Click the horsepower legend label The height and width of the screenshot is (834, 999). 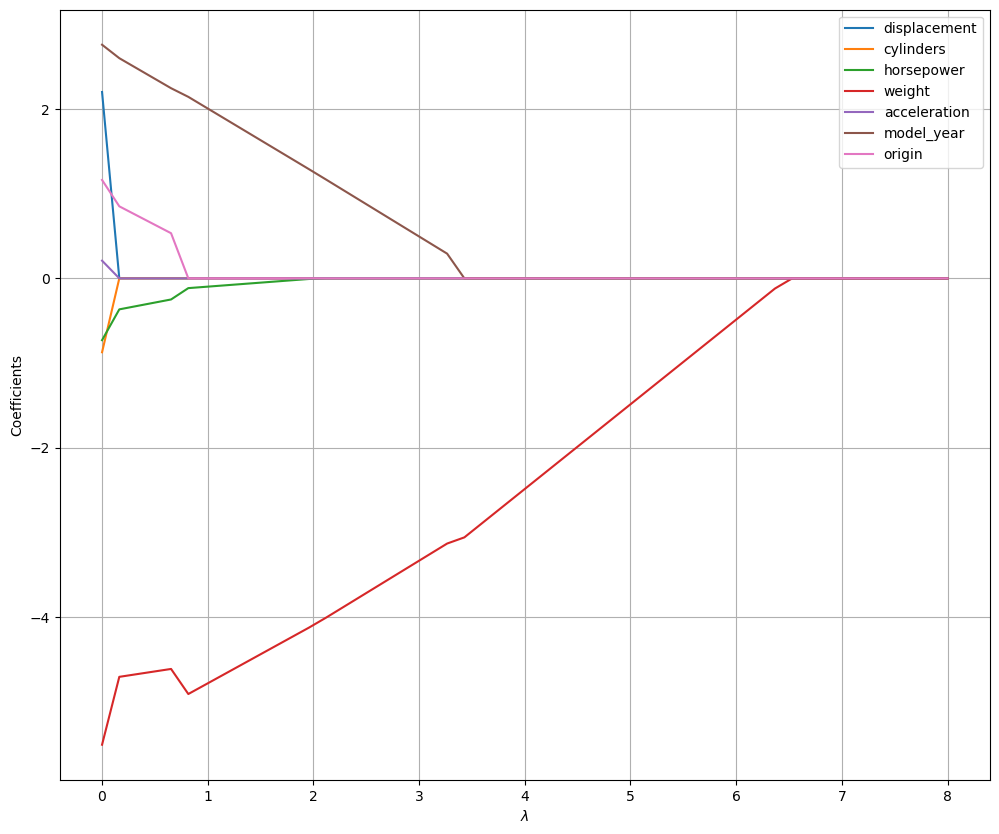tap(924, 70)
